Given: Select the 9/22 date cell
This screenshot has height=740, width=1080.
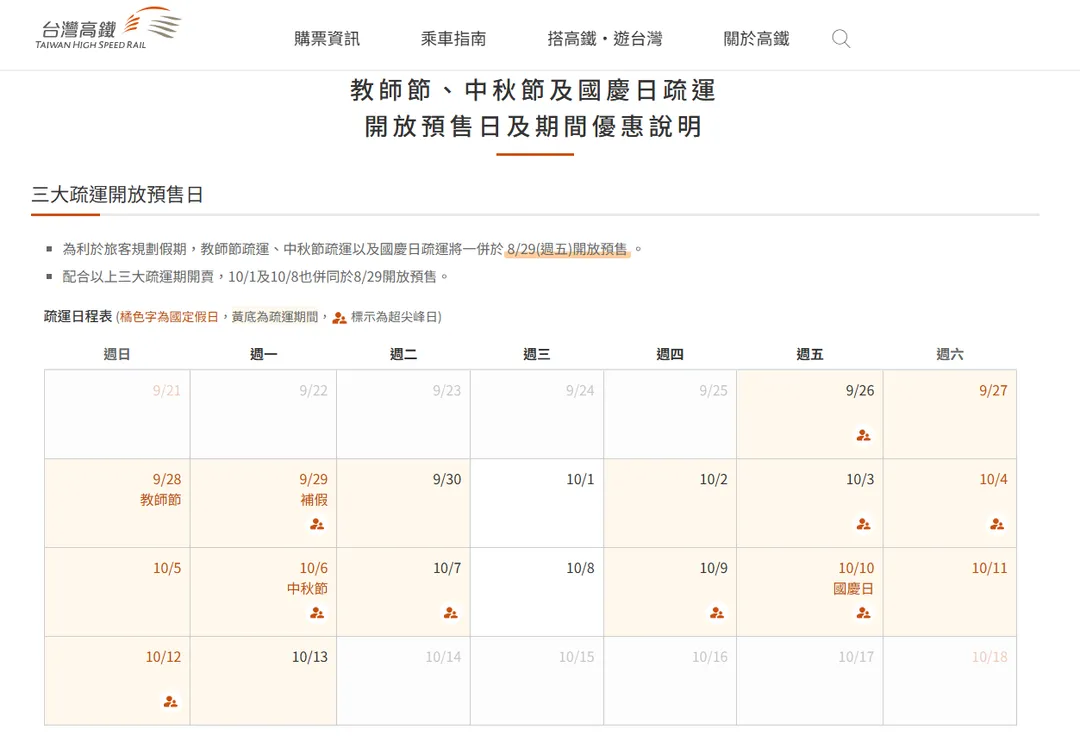Looking at the screenshot, I should click(263, 414).
